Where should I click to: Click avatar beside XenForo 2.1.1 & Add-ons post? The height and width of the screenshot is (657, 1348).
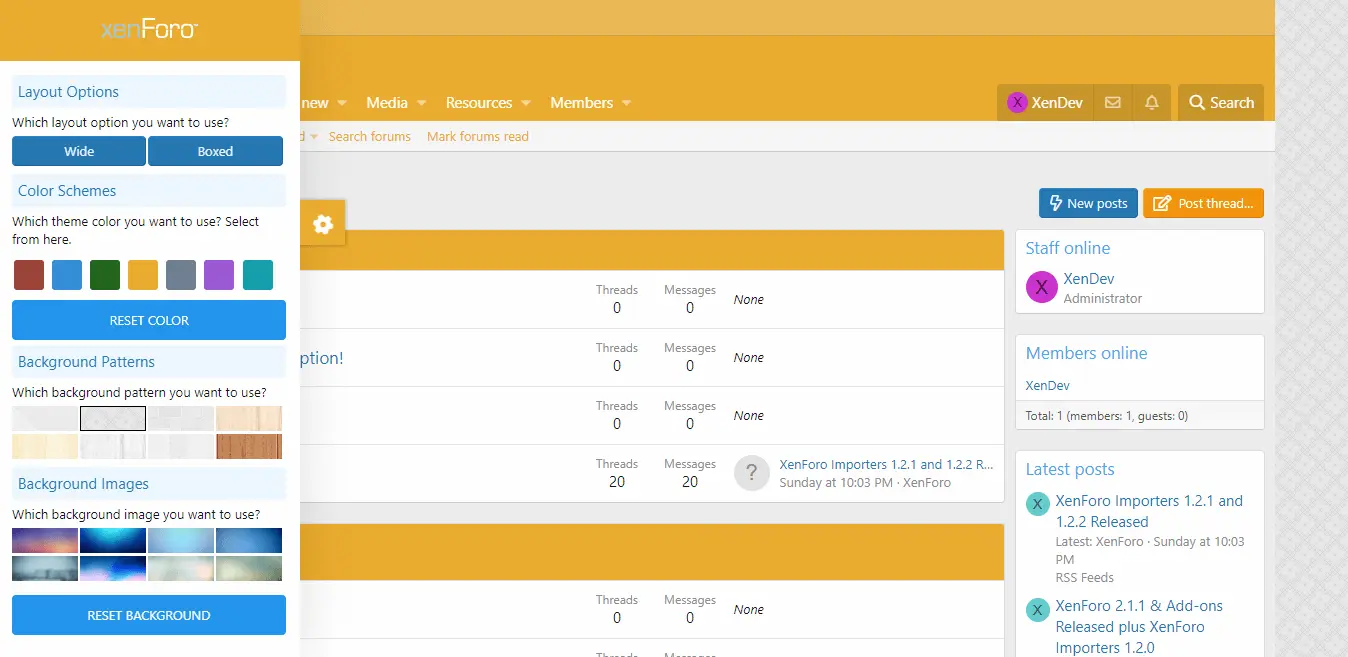point(1037,609)
